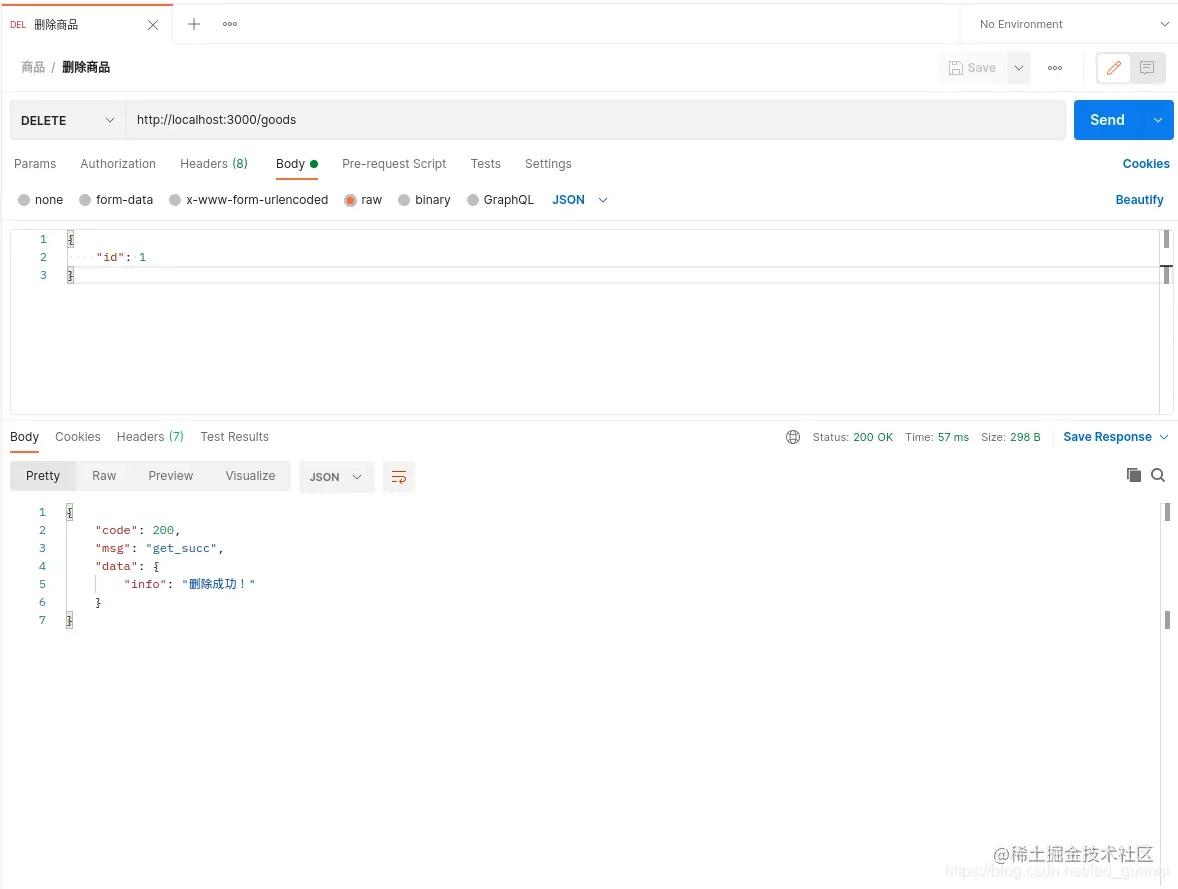Select x-www-form-urlencoded body type
Screen dimensions: 1178x889
(249, 200)
